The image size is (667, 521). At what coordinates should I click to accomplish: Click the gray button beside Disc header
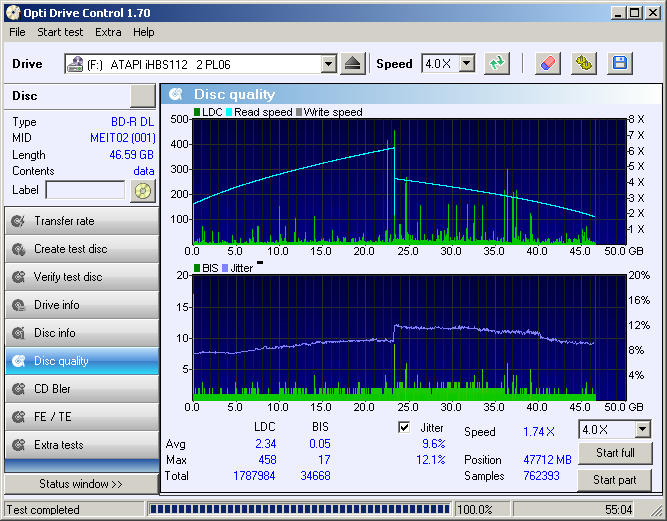coord(143,96)
